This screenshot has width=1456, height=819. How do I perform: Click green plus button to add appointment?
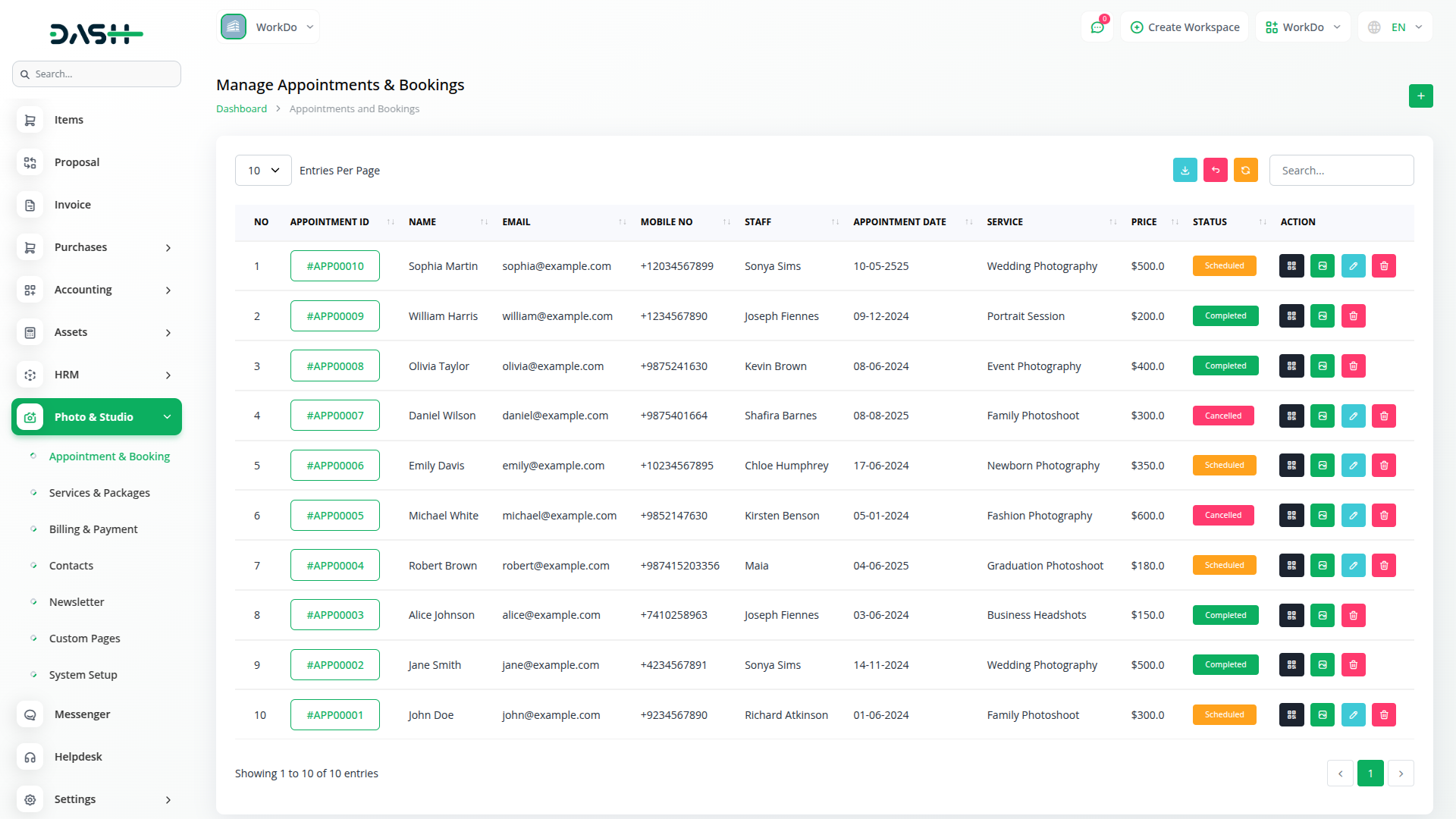point(1420,96)
